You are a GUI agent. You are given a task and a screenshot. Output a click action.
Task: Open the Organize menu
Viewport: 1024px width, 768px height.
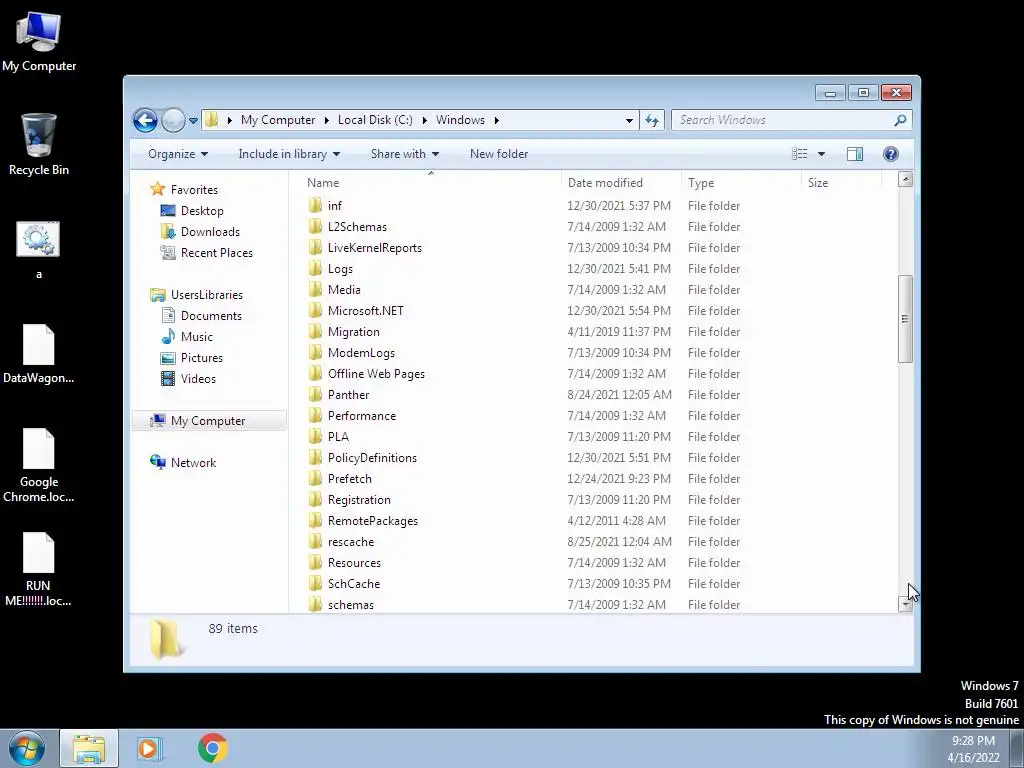tap(178, 154)
